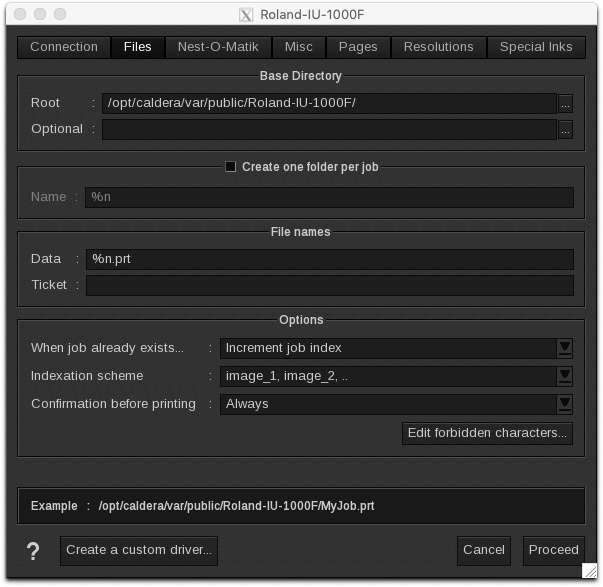Browse for Optional directory with ellipsis button
Screen dimensions: 603x587
point(565,130)
